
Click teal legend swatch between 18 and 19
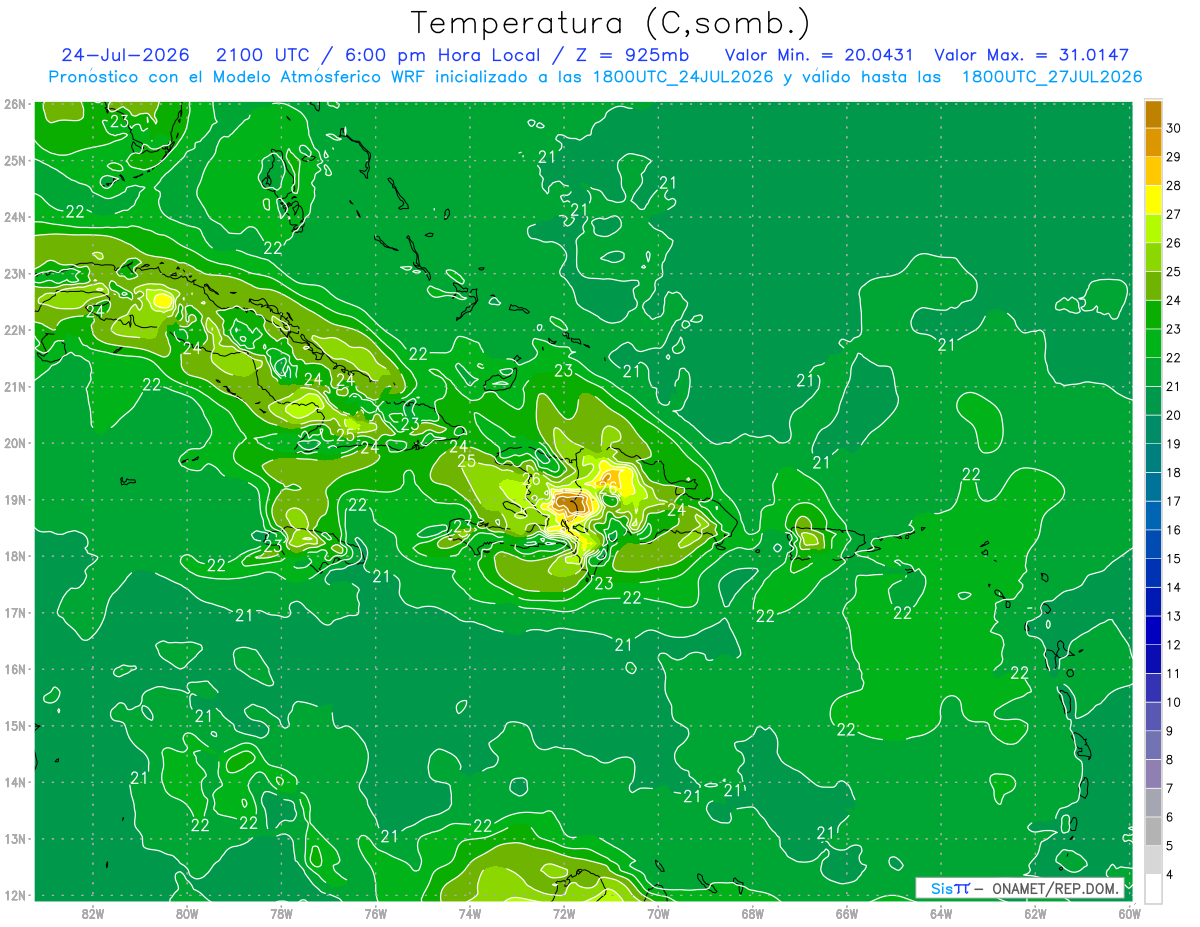(1153, 457)
